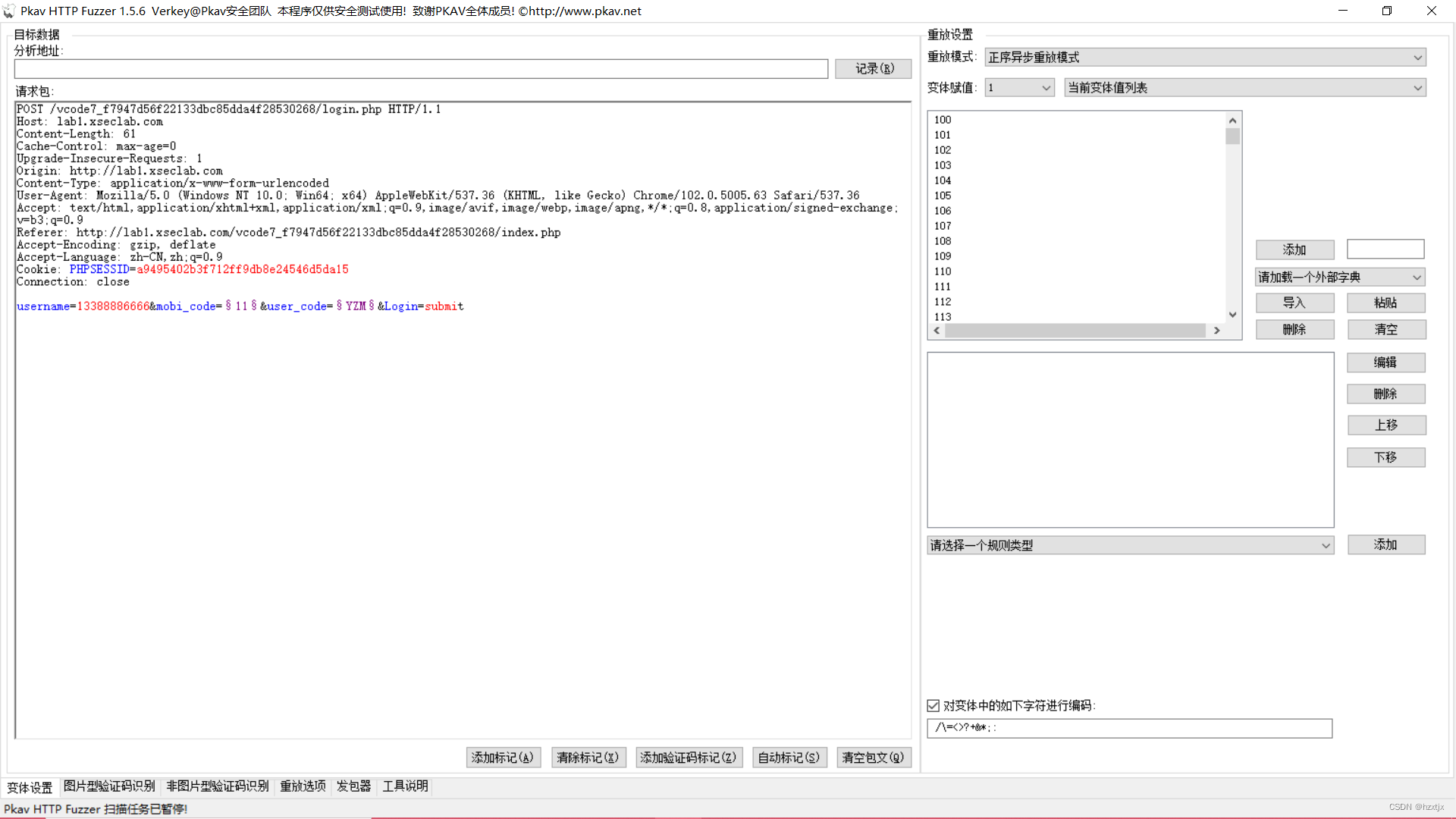Click the variant list horizontal scrollbar thumb
Viewport: 1456px width, 819px height.
pyautogui.click(x=1075, y=331)
